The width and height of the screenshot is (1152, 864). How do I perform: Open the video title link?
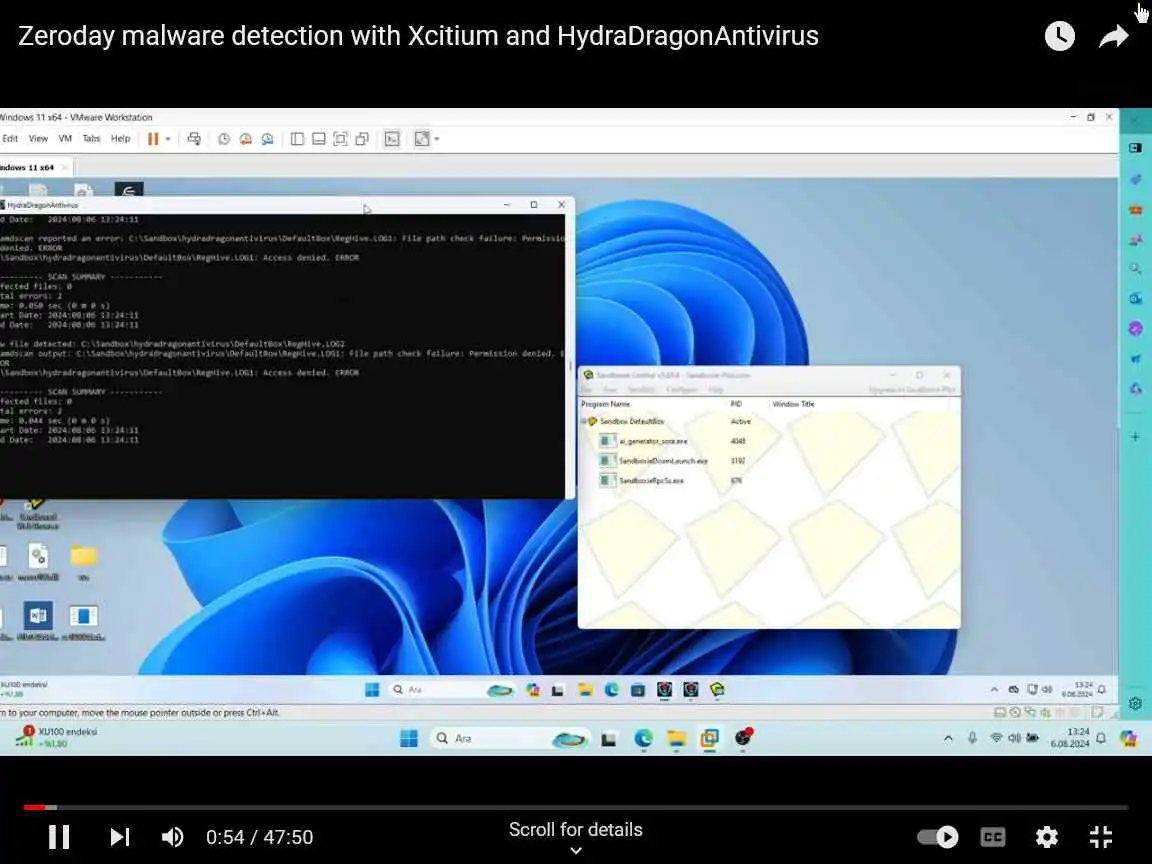(418, 35)
